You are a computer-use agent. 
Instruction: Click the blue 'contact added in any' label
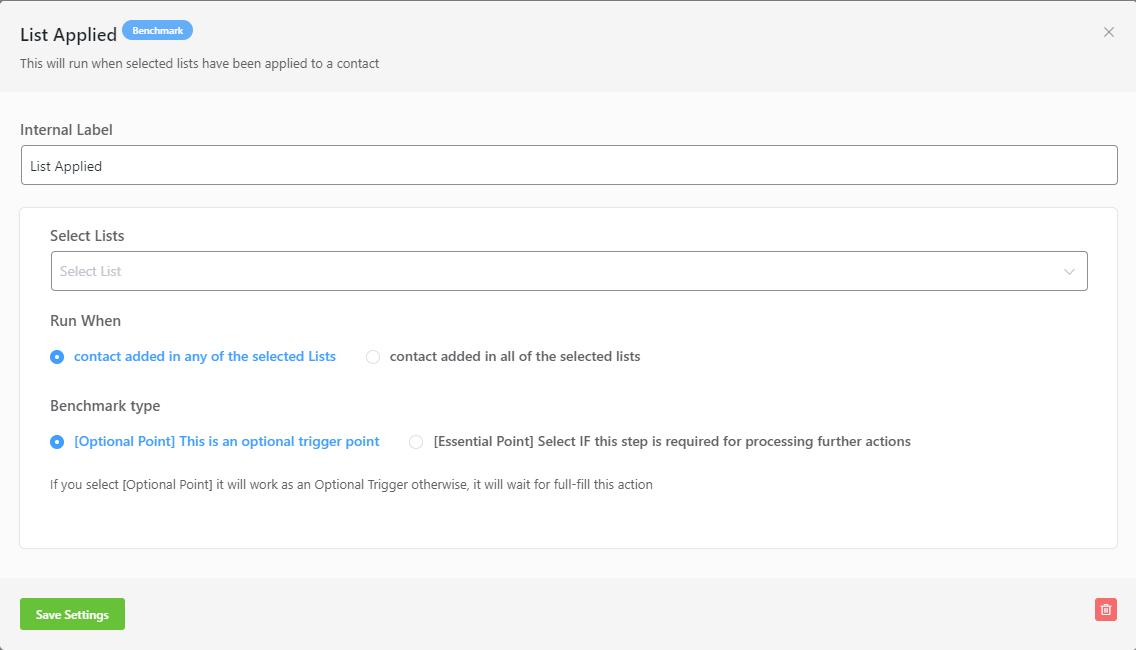tap(204, 356)
